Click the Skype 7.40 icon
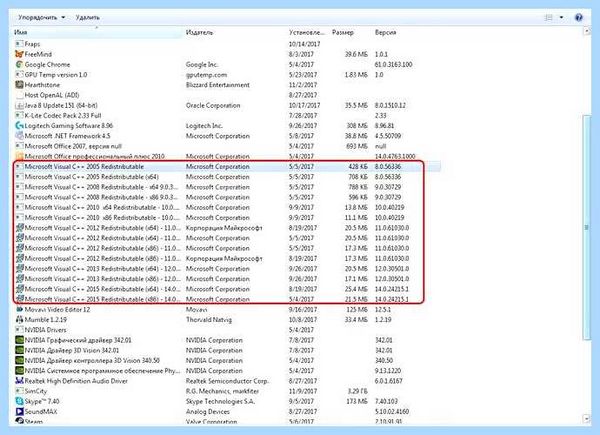This screenshot has height=435, width=600. pyautogui.click(x=19, y=401)
